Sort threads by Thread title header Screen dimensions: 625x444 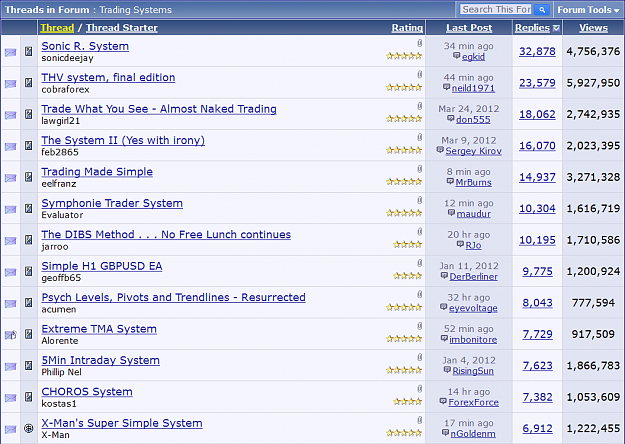pos(57,28)
